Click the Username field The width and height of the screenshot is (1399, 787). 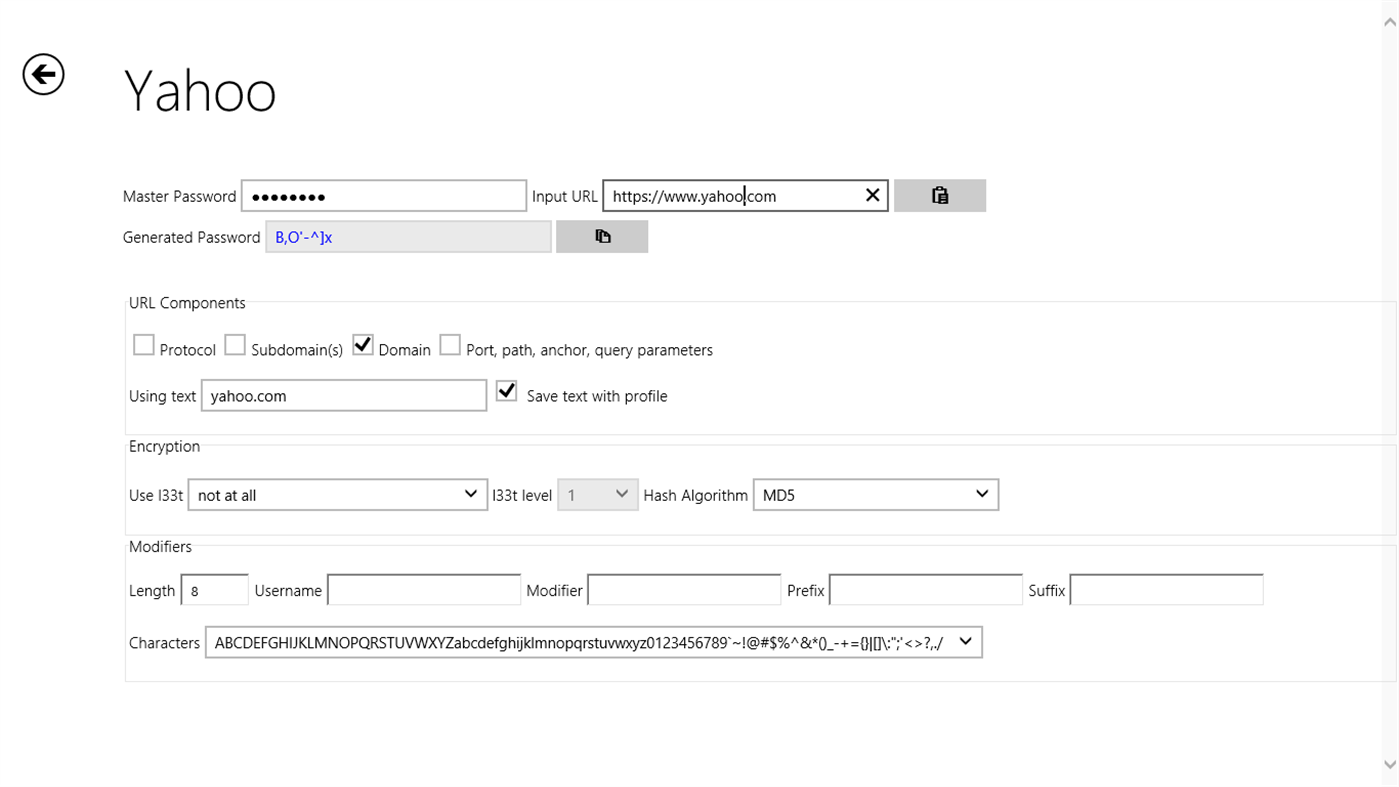click(423, 590)
